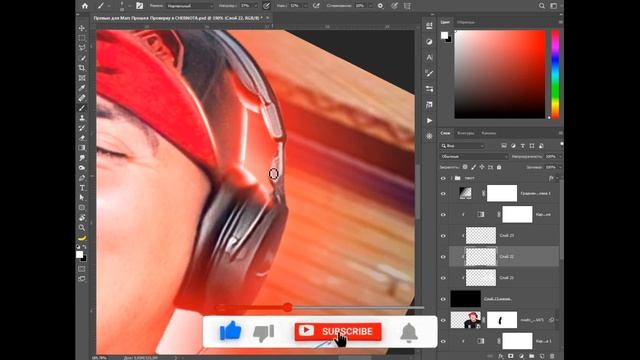Hide the Слой 21 layer
Image resolution: width=640 pixels, height=360 pixels.
443,278
